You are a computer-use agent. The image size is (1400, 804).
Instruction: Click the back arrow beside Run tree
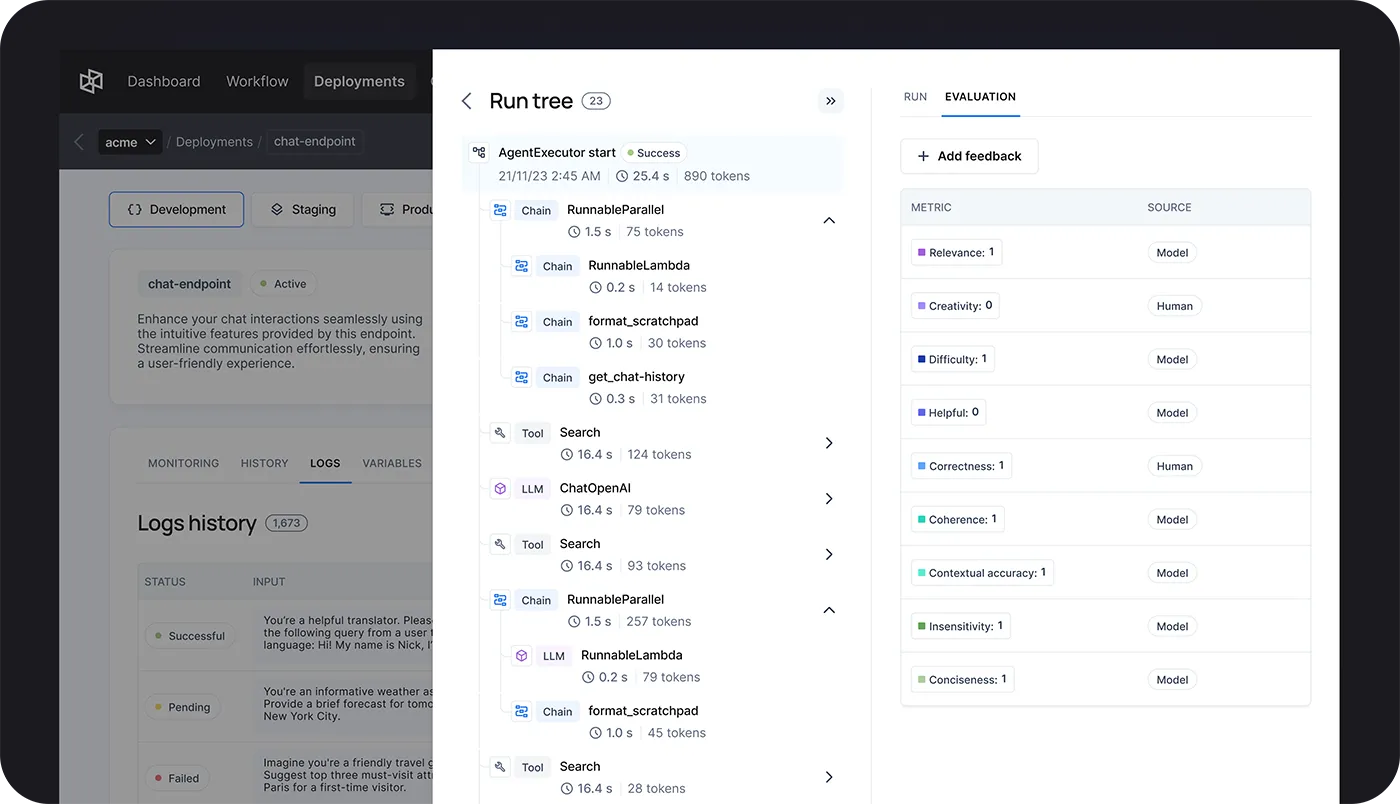tap(466, 101)
